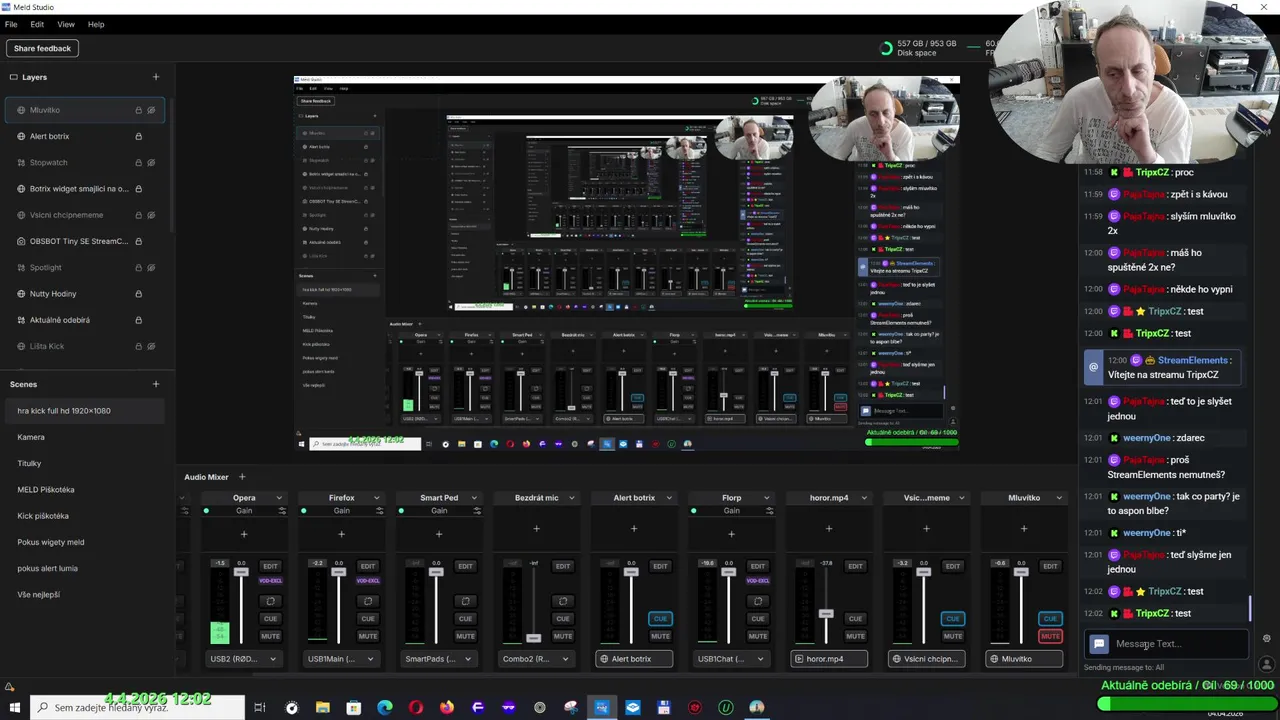Toggle CUE on the Alert botrix track

[x=660, y=618]
